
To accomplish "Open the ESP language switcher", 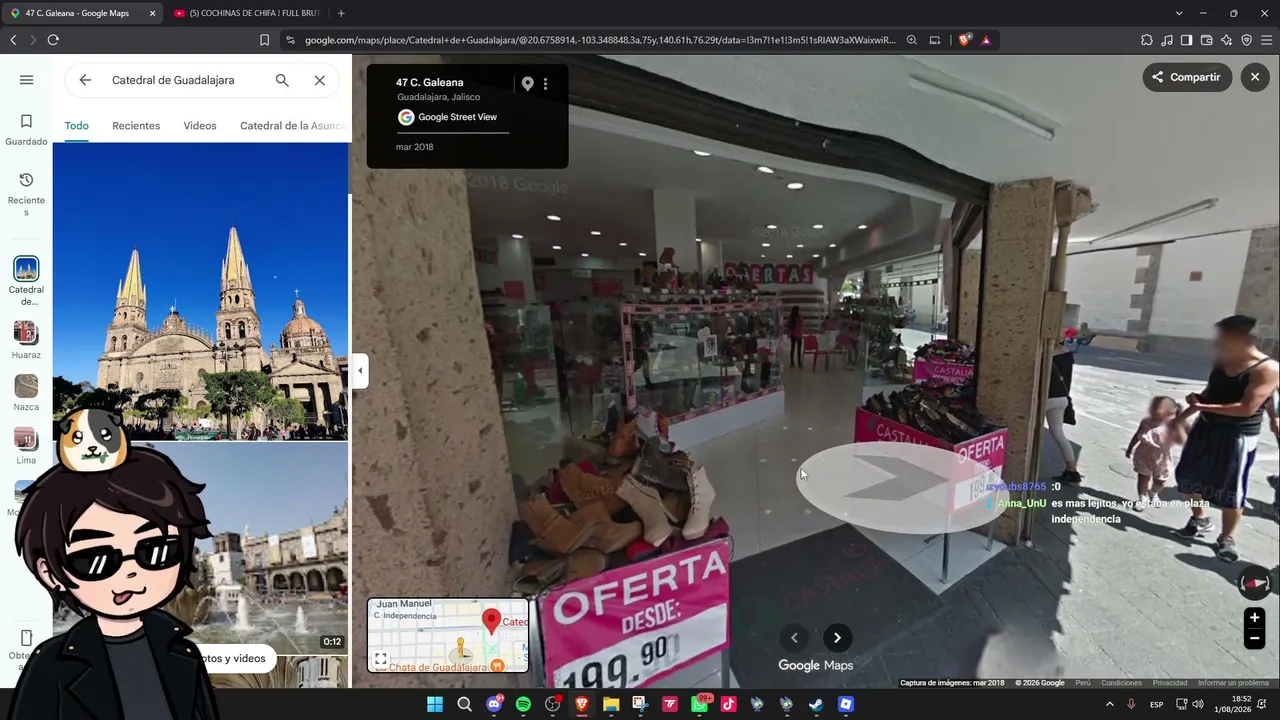I will 1157,704.
